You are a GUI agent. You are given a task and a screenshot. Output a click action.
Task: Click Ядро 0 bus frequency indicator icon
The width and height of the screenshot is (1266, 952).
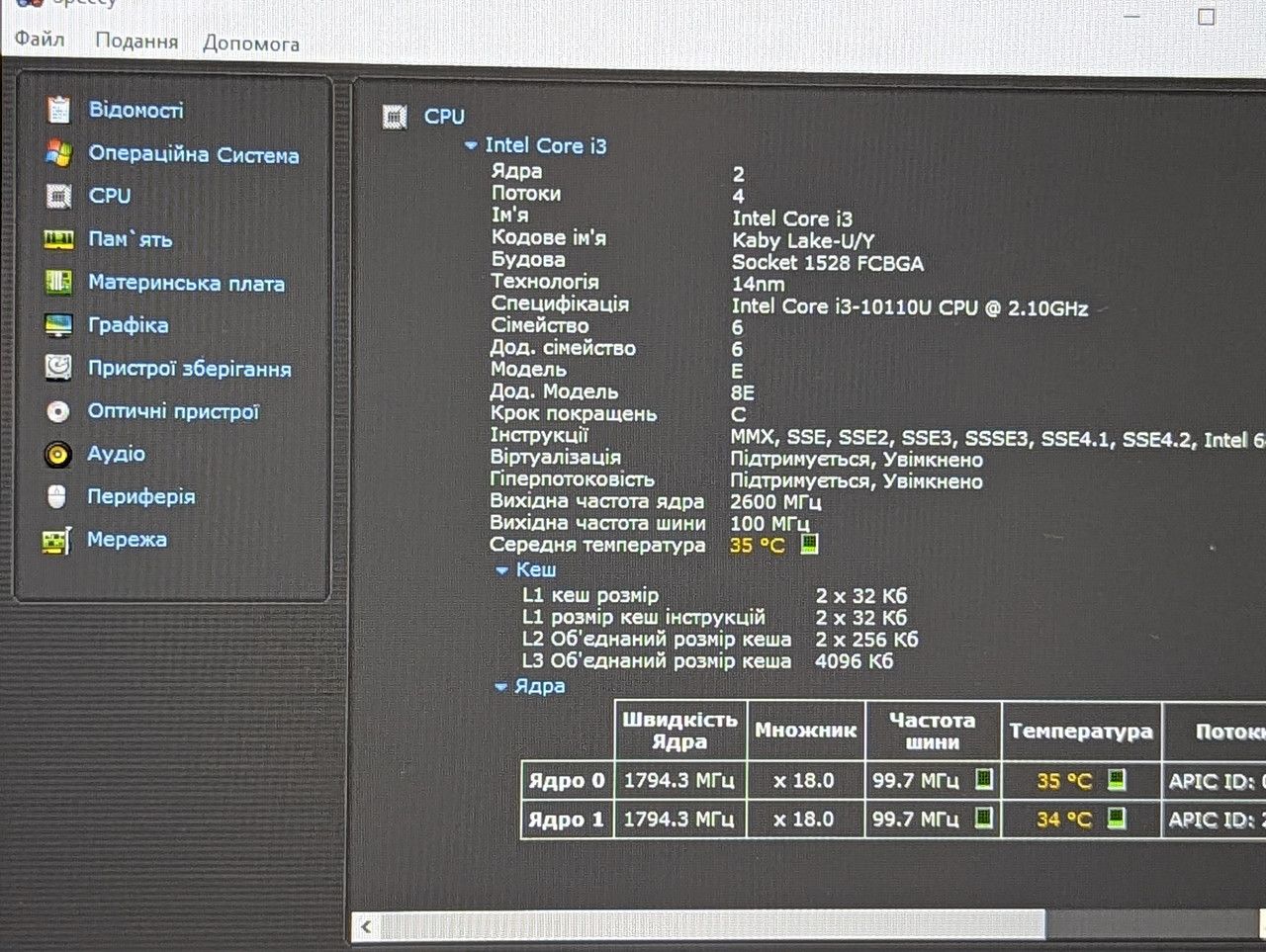984,779
